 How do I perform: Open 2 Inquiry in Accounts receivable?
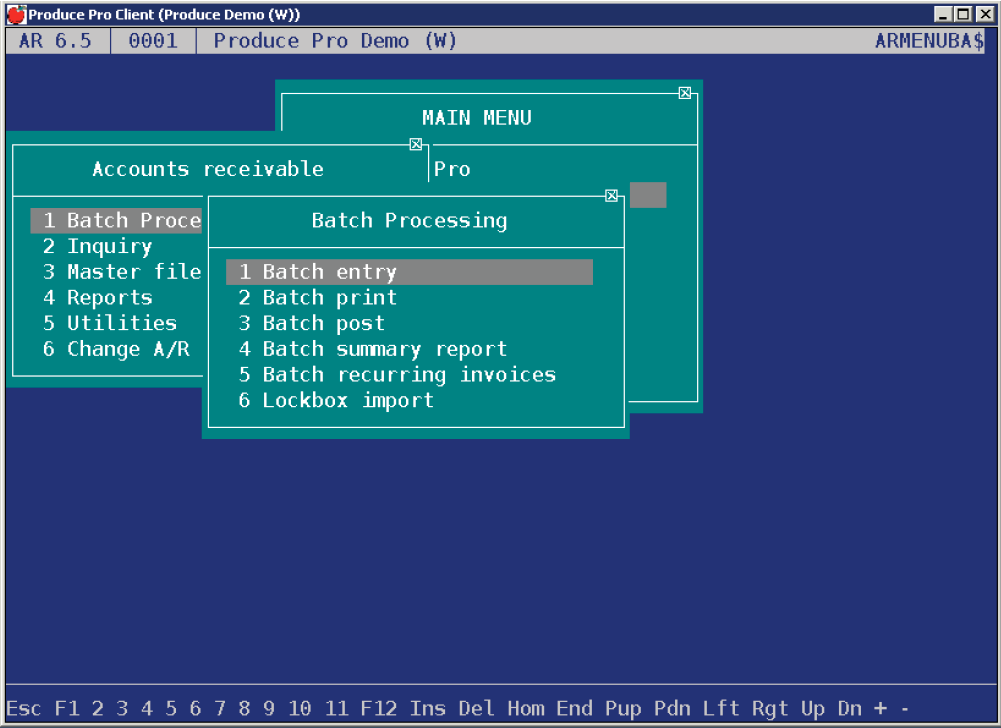(97, 246)
